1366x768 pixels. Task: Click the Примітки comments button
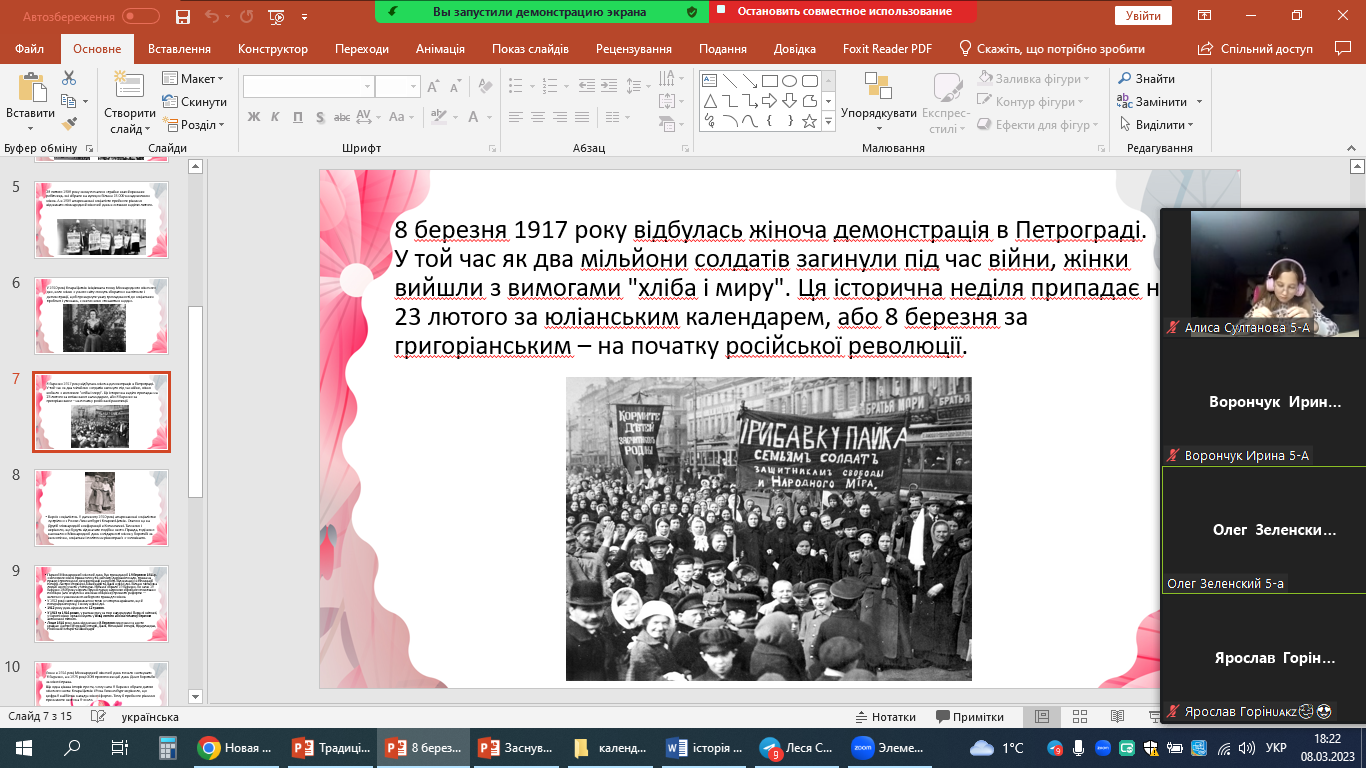pyautogui.click(x=970, y=717)
